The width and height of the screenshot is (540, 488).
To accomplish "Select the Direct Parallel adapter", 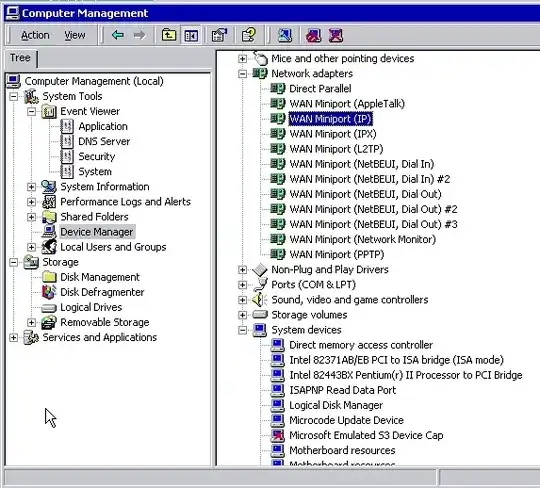I will point(320,89).
